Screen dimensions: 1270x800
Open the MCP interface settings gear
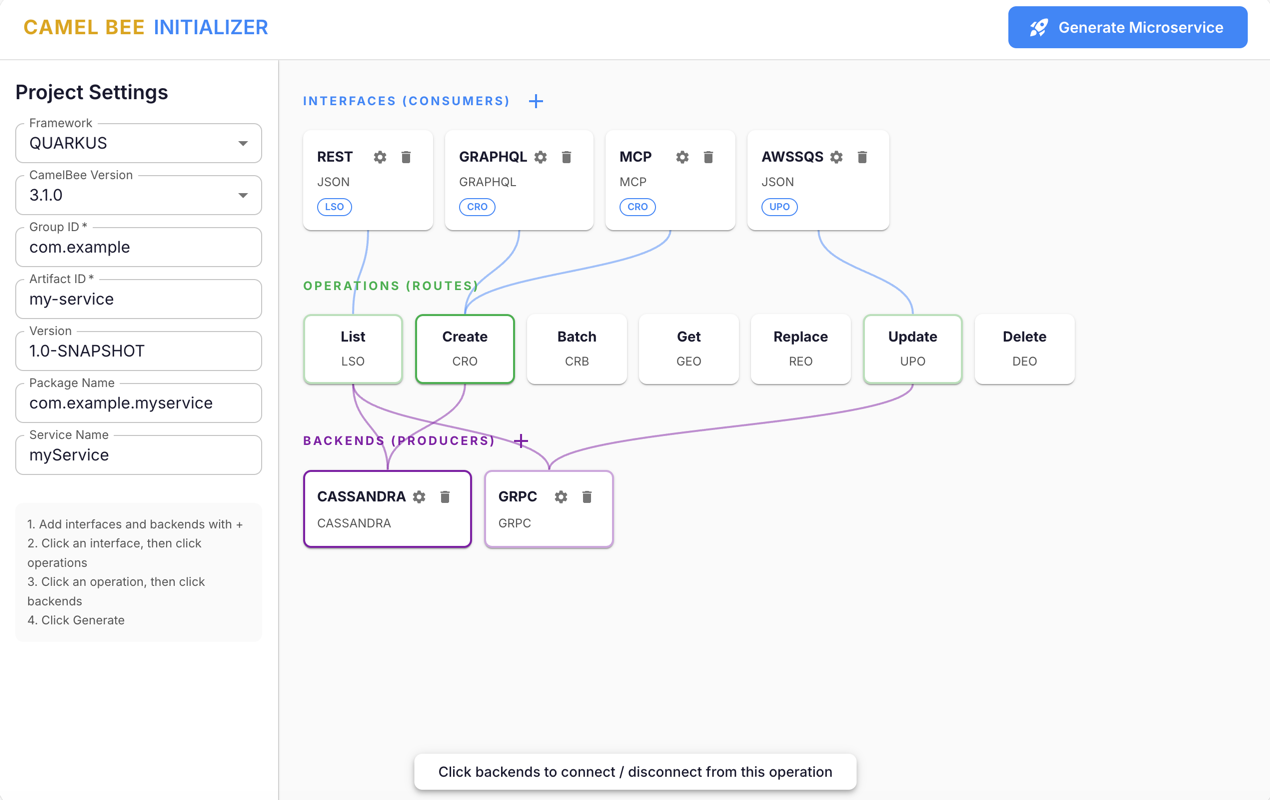pos(681,157)
